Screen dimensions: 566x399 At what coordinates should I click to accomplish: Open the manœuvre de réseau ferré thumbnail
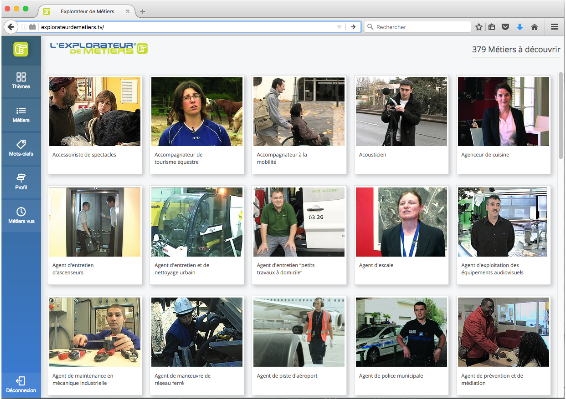197,332
